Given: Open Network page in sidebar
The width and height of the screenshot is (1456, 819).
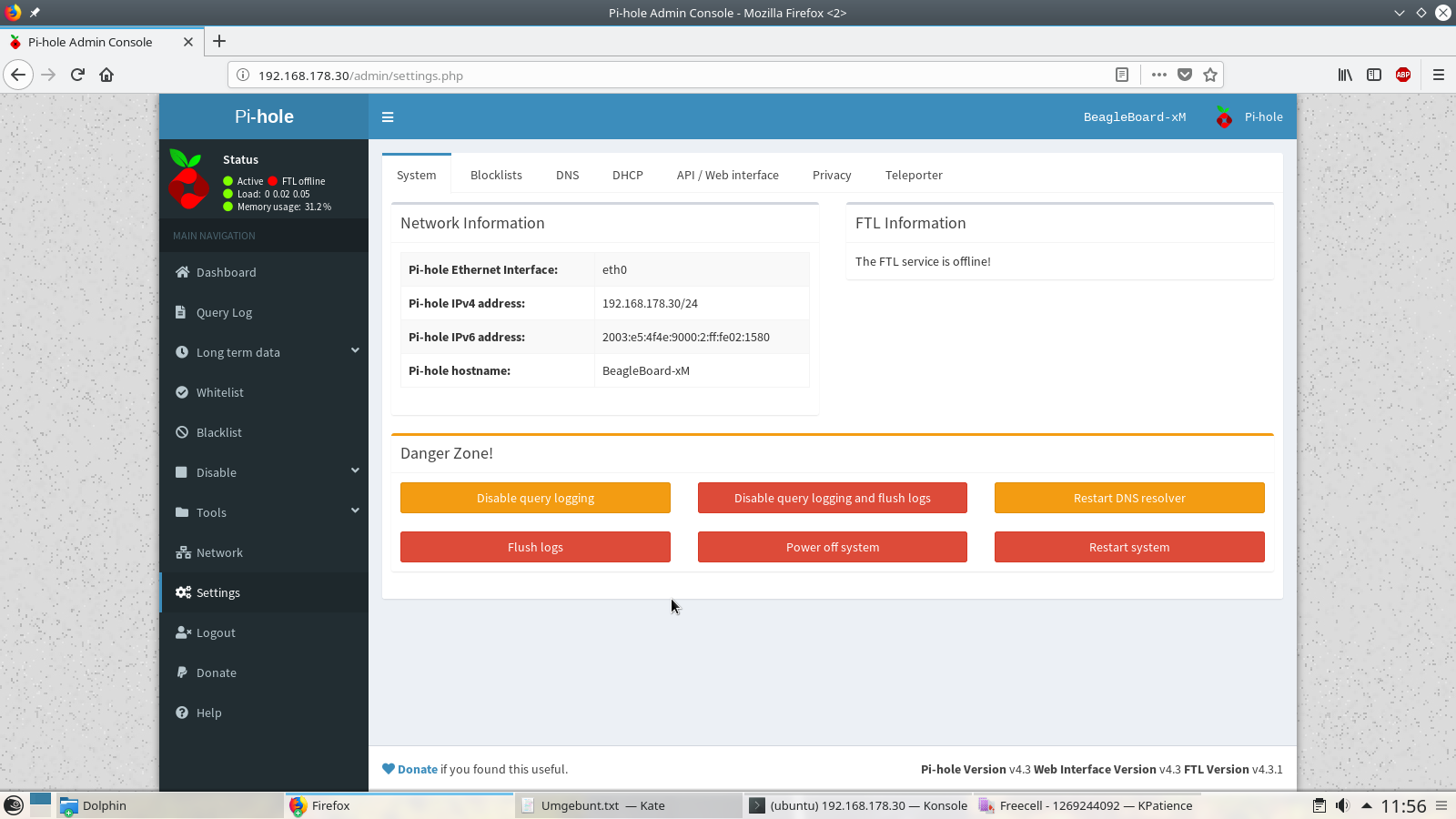Looking at the screenshot, I should pyautogui.click(x=264, y=552).
